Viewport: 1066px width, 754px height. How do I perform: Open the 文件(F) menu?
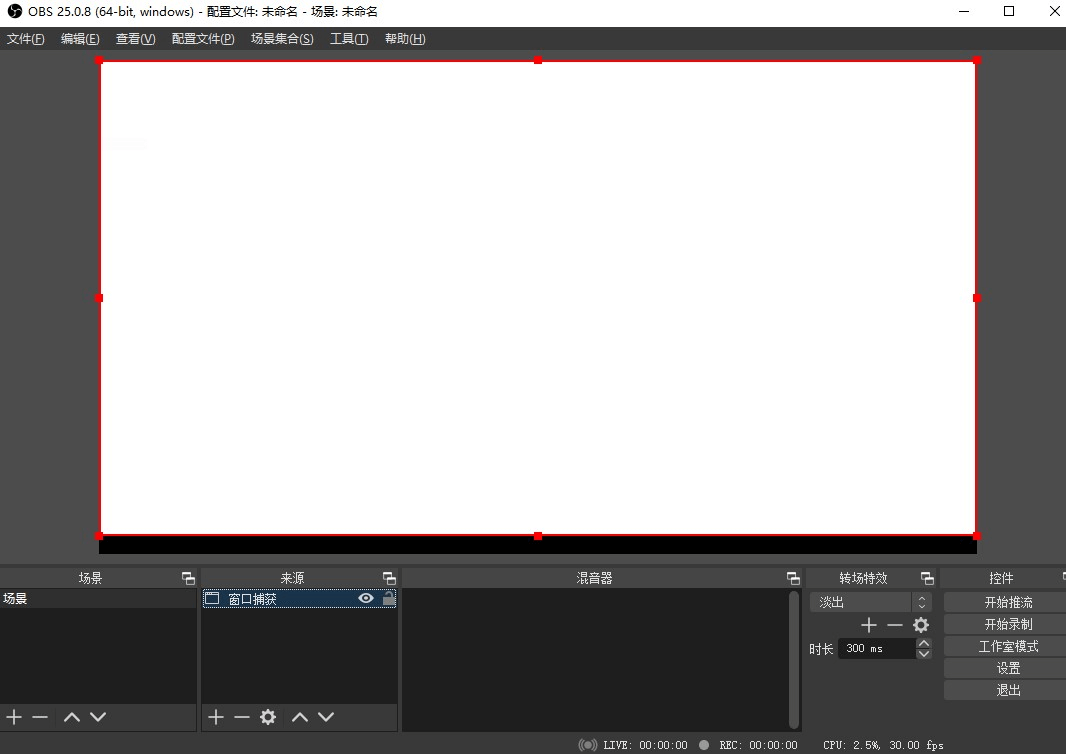tap(26, 39)
